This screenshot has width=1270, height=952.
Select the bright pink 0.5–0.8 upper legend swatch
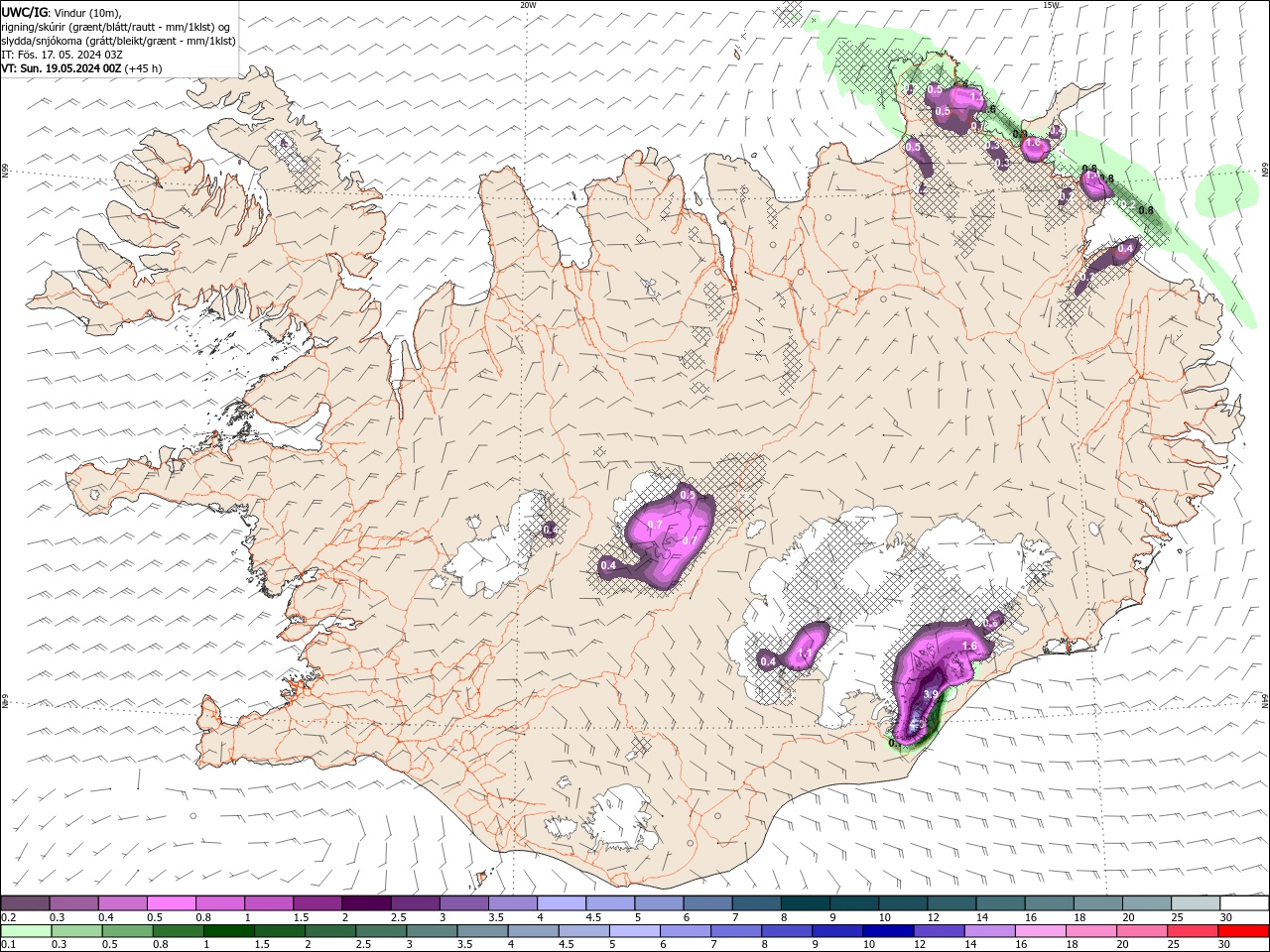[171, 903]
